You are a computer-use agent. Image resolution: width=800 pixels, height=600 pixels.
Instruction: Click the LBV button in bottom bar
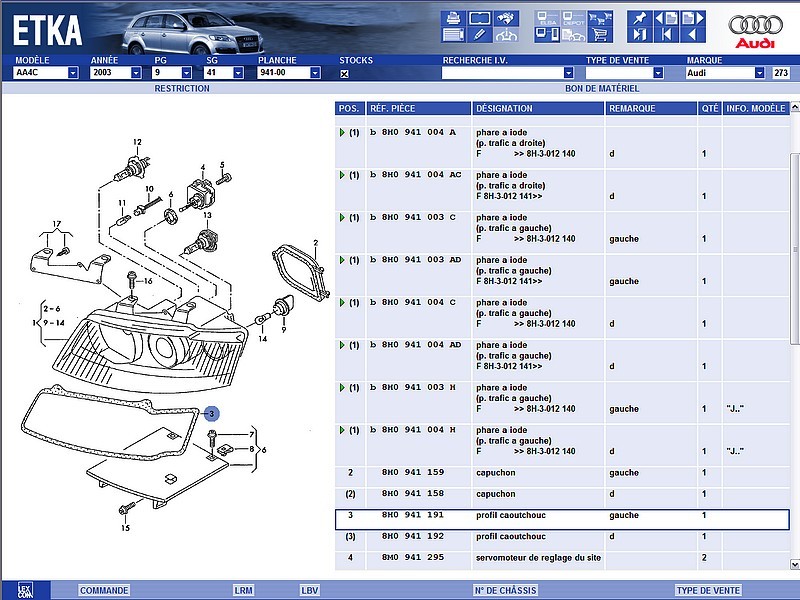tap(309, 590)
